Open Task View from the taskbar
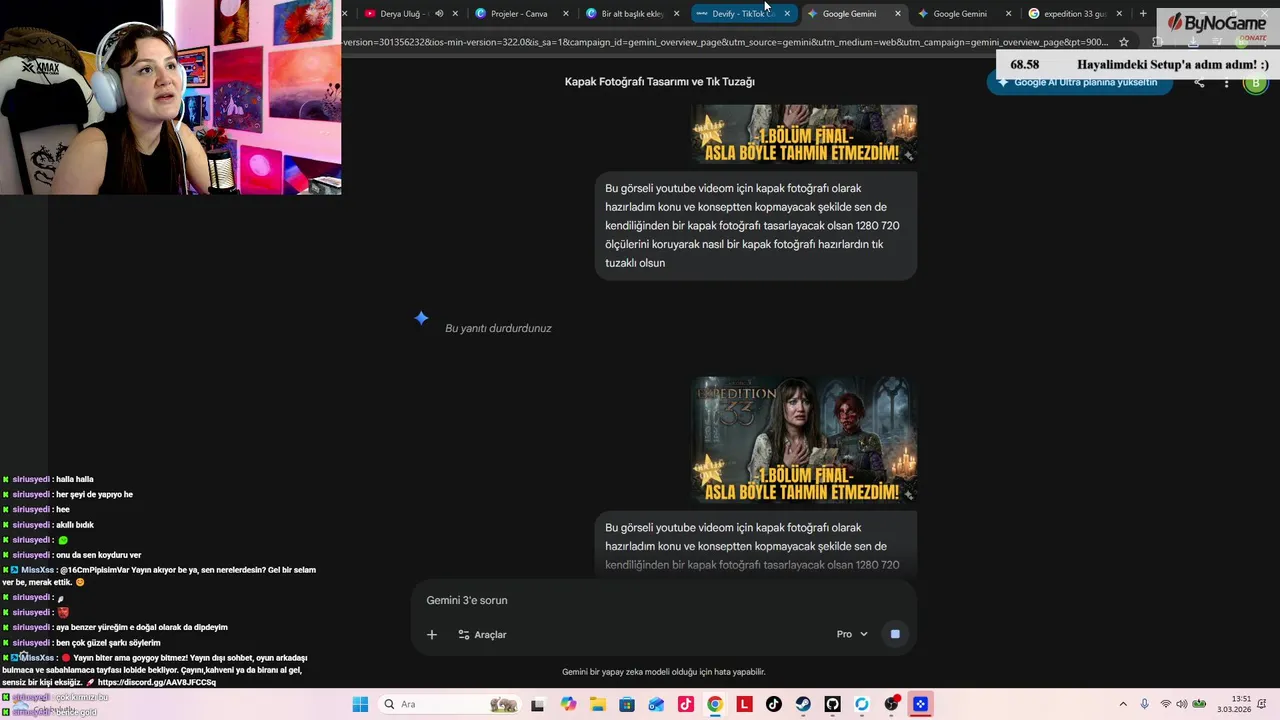The image size is (1280, 720). click(x=537, y=704)
